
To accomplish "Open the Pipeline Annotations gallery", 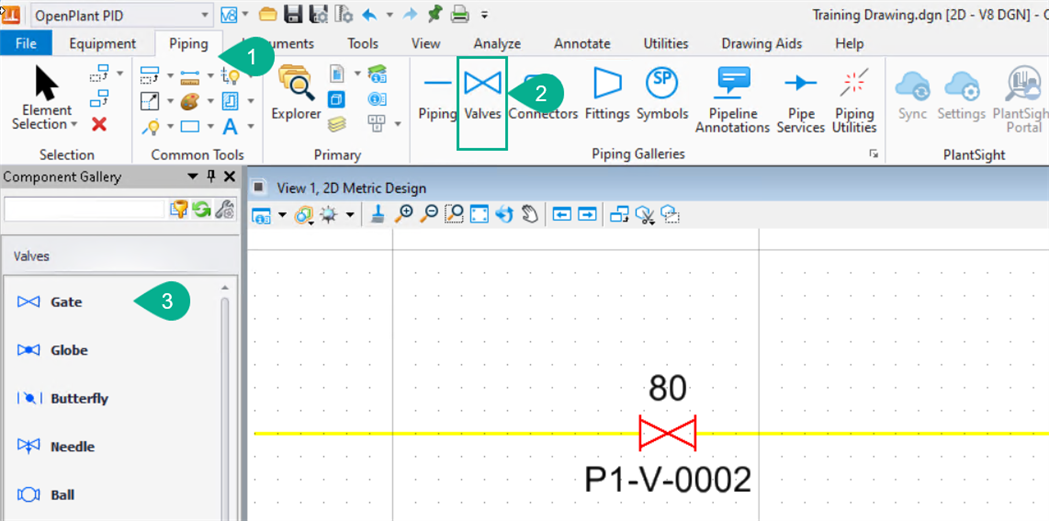I will (733, 99).
